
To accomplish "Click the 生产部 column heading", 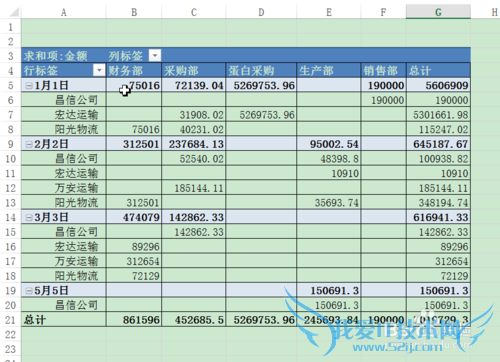I will [x=329, y=70].
